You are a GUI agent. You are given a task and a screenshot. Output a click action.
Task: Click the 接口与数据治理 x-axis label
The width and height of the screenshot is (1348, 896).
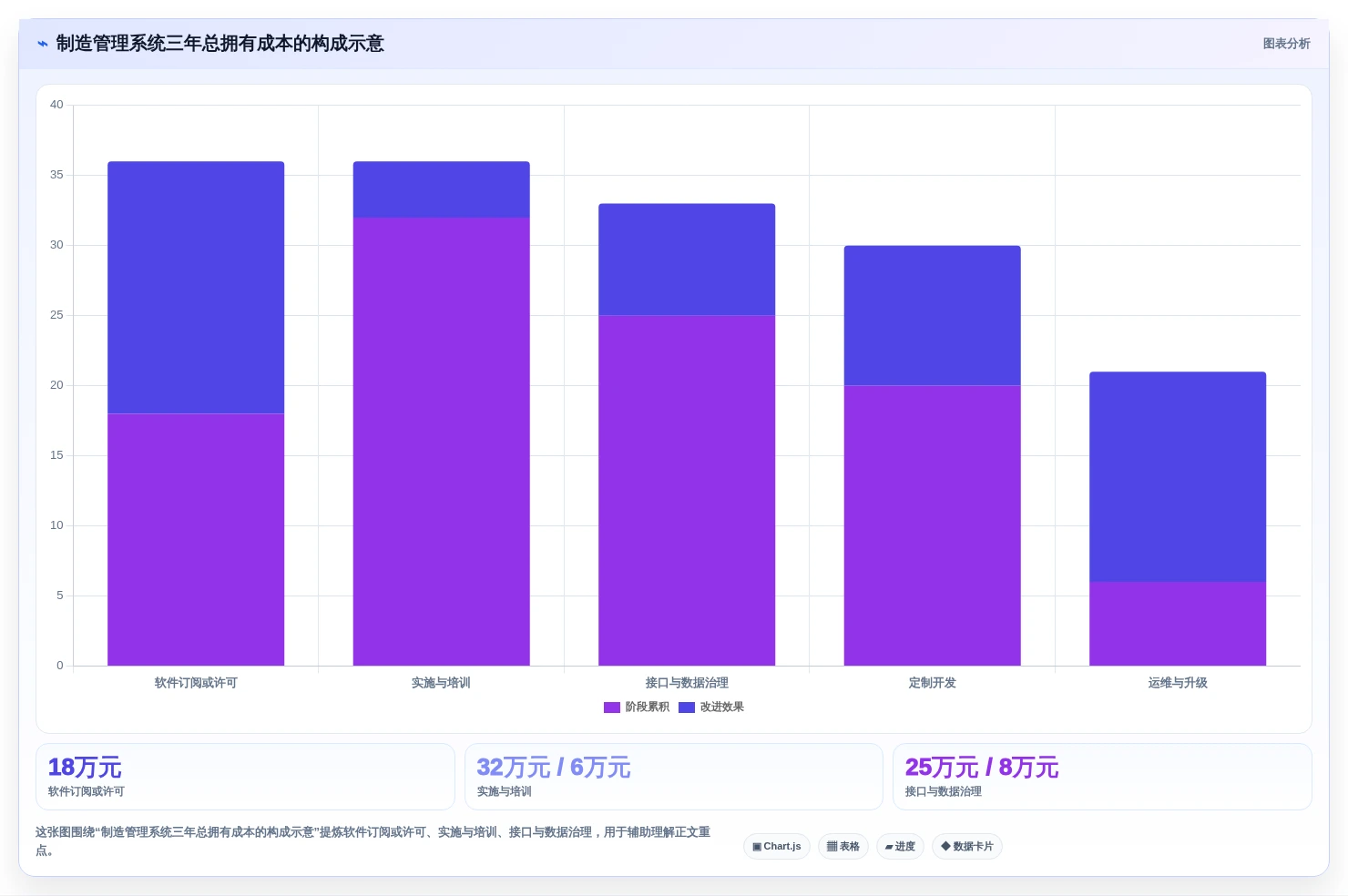coord(687,683)
